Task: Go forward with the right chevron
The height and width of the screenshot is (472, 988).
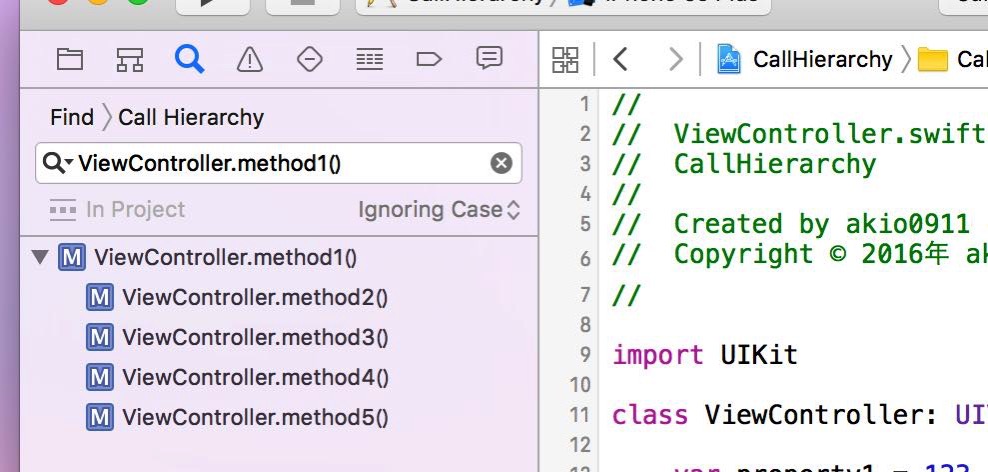Action: 675,60
